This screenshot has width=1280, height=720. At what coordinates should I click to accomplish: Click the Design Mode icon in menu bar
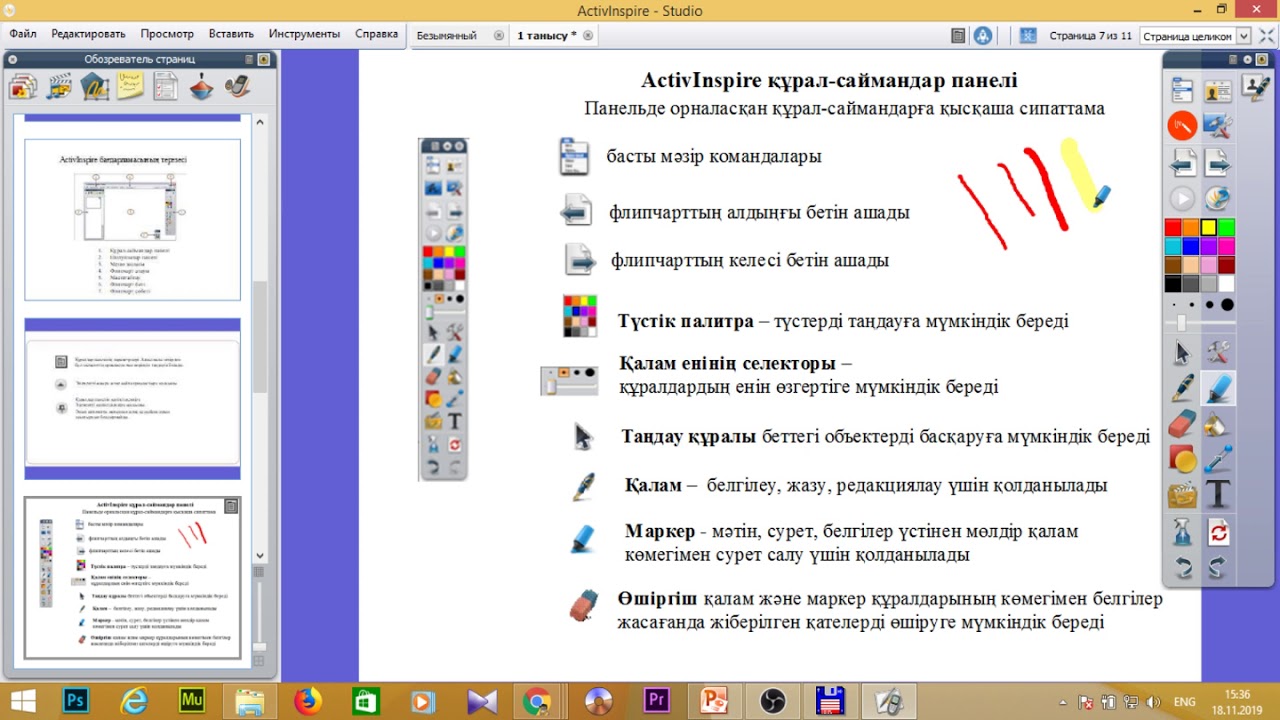(958, 35)
